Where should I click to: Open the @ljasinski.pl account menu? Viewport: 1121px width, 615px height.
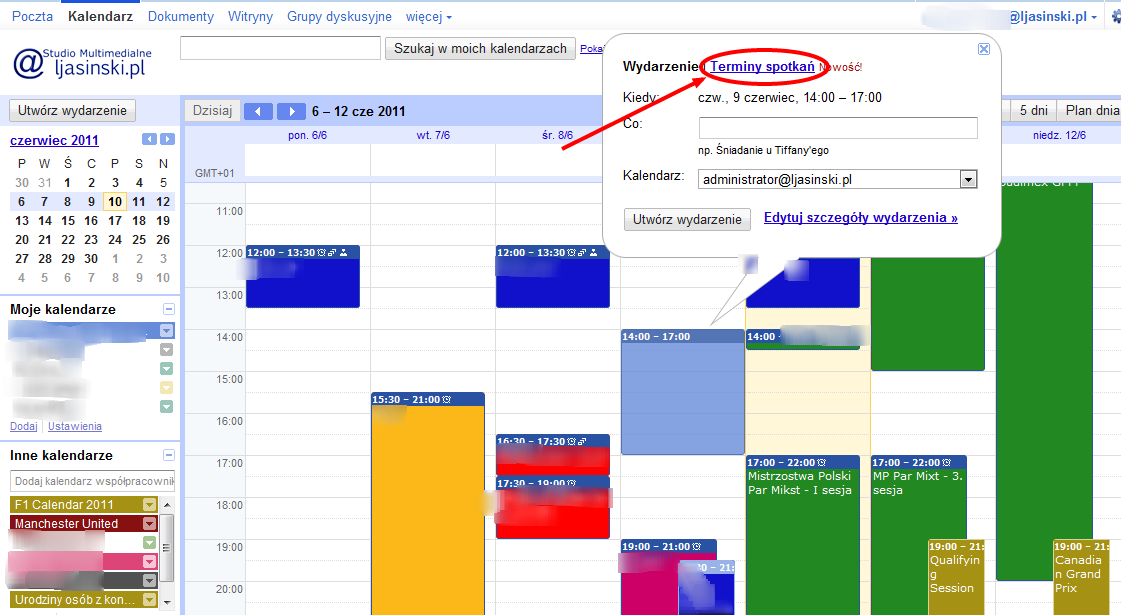(x=1053, y=16)
